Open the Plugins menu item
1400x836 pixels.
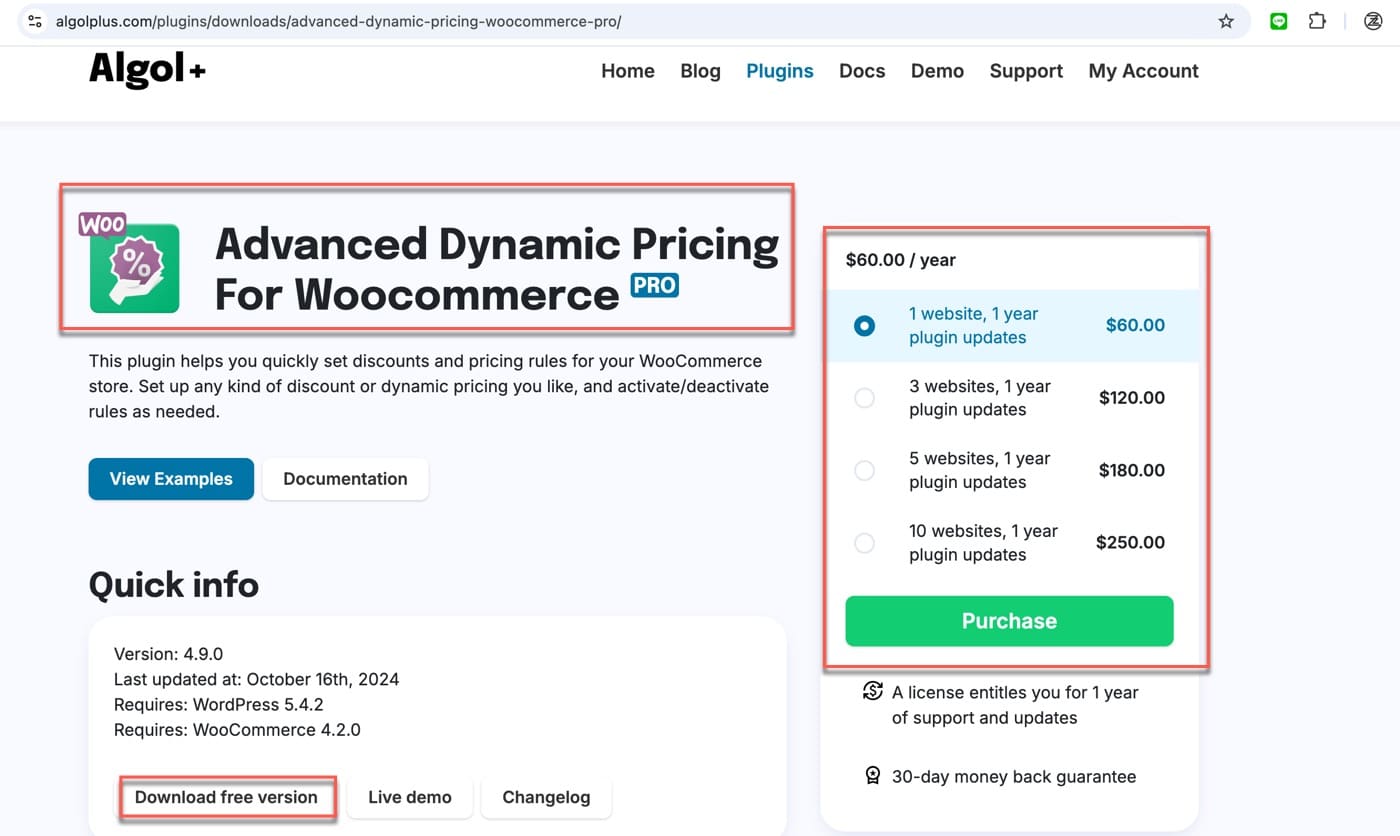click(780, 71)
